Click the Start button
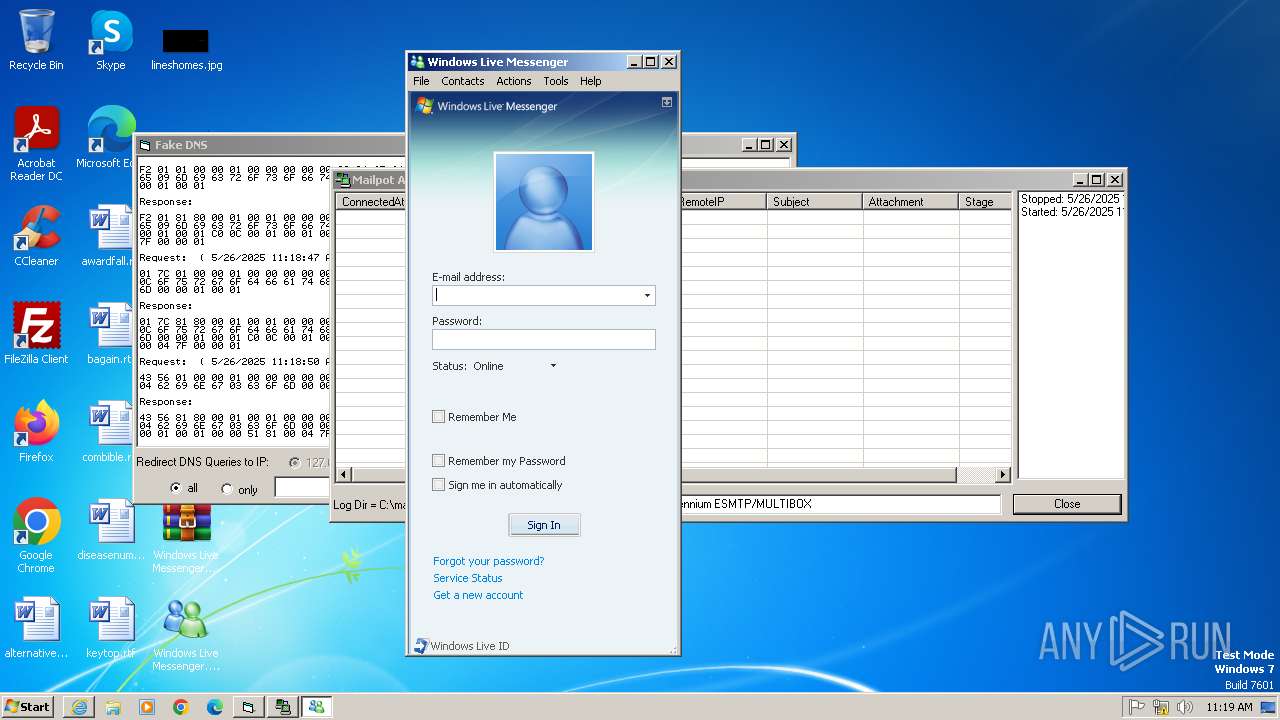 (28, 707)
